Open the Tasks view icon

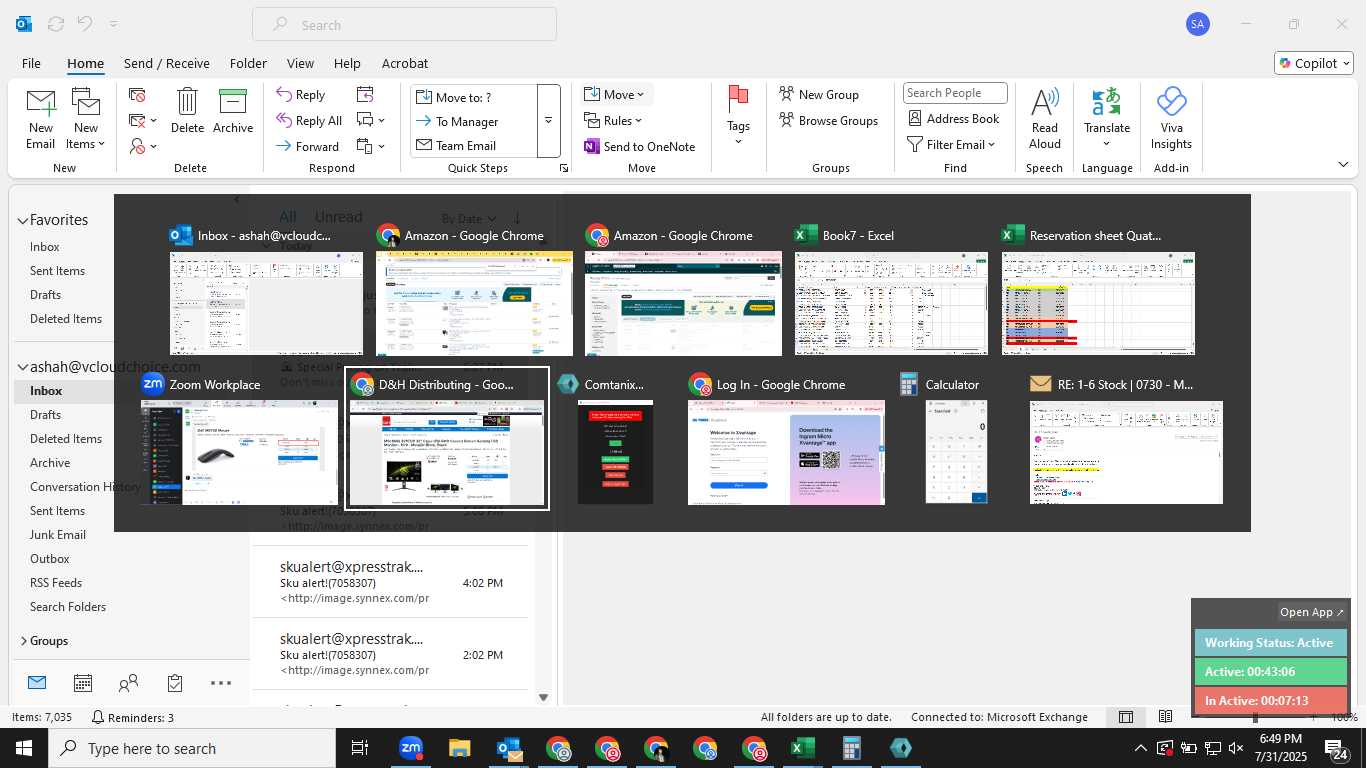(175, 683)
